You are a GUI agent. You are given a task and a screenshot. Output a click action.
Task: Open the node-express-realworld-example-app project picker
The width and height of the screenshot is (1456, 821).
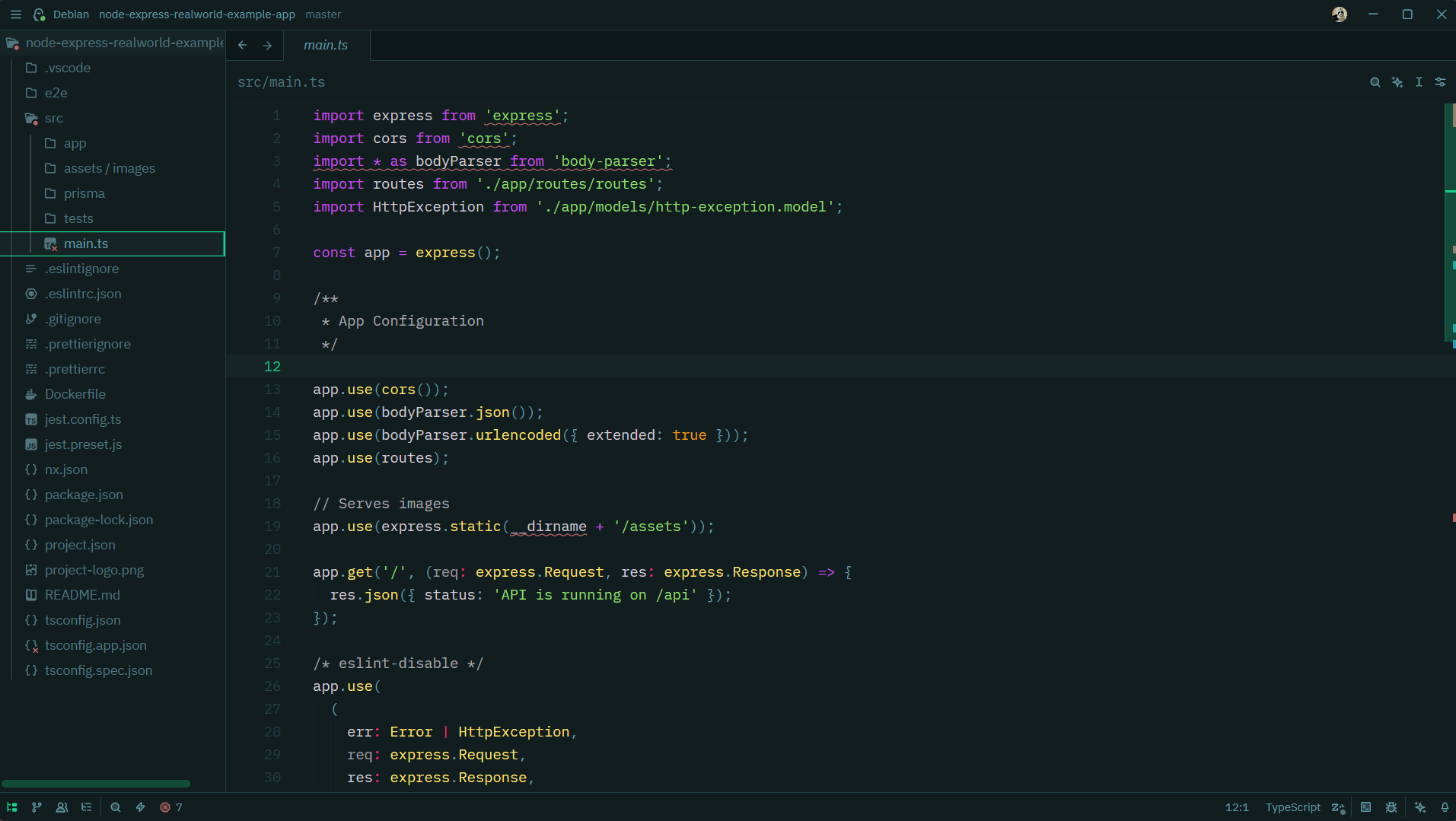197,14
